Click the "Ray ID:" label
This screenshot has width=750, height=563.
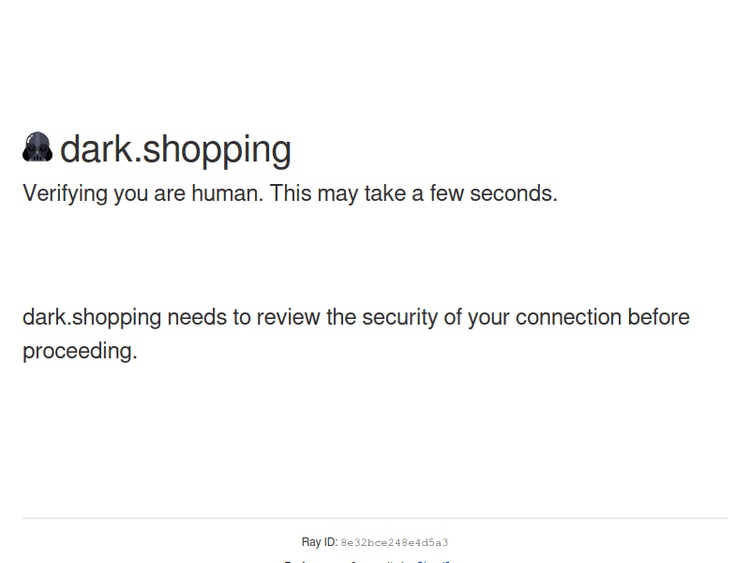click(319, 542)
